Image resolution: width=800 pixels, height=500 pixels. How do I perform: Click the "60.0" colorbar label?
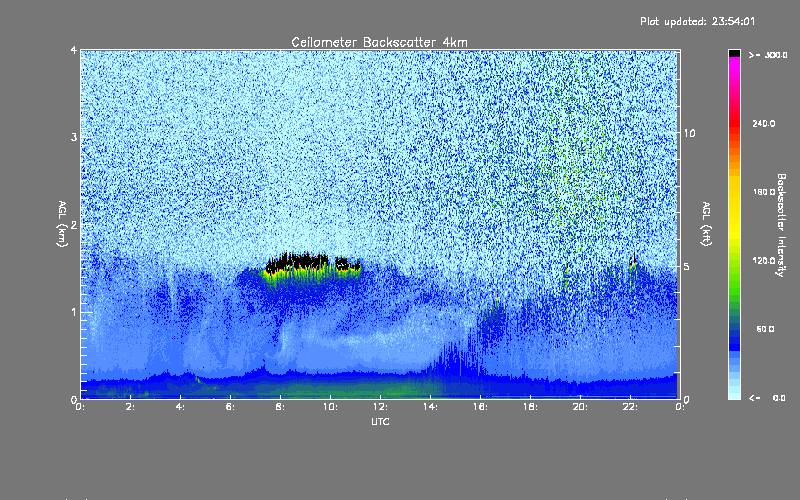click(x=765, y=329)
